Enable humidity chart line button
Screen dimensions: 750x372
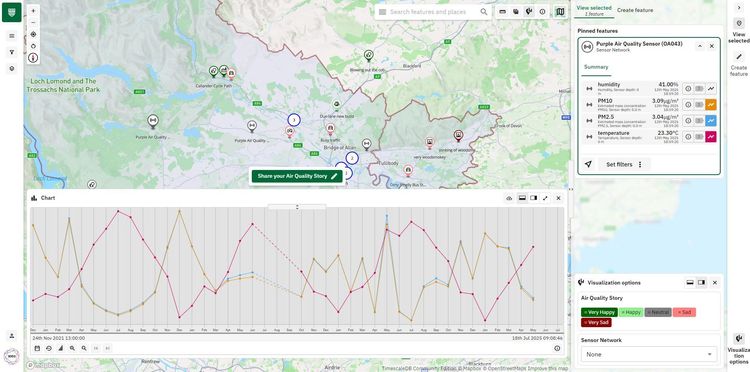[711, 88]
